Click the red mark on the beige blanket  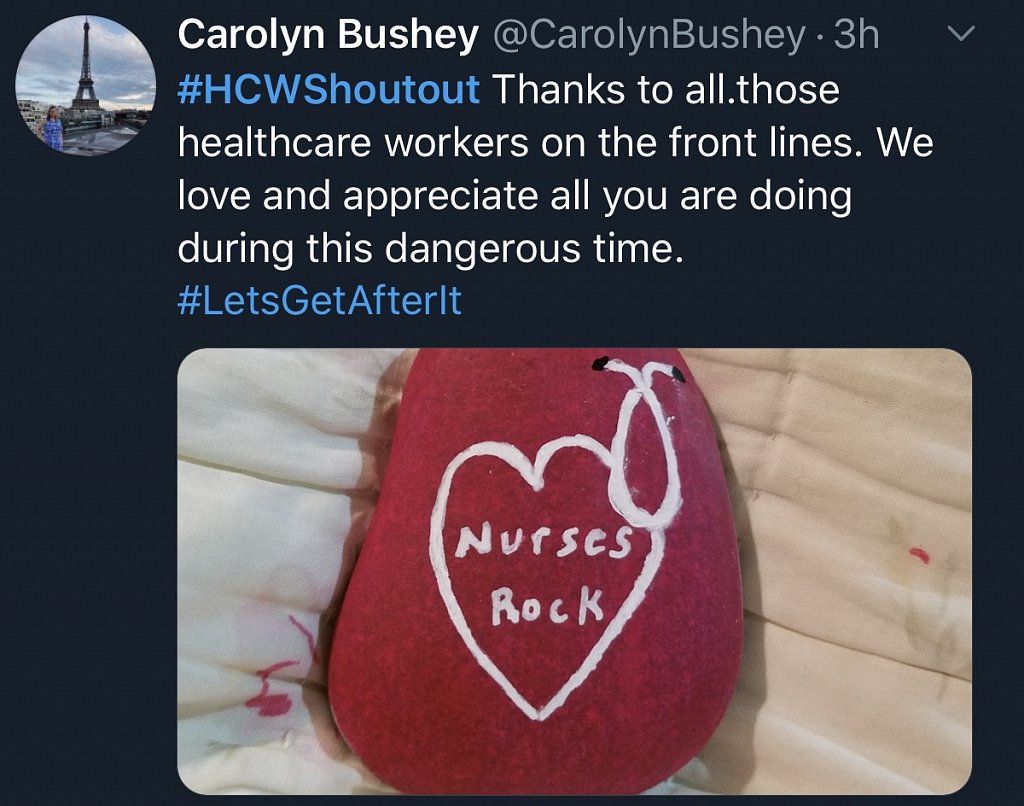pyautogui.click(x=920, y=556)
